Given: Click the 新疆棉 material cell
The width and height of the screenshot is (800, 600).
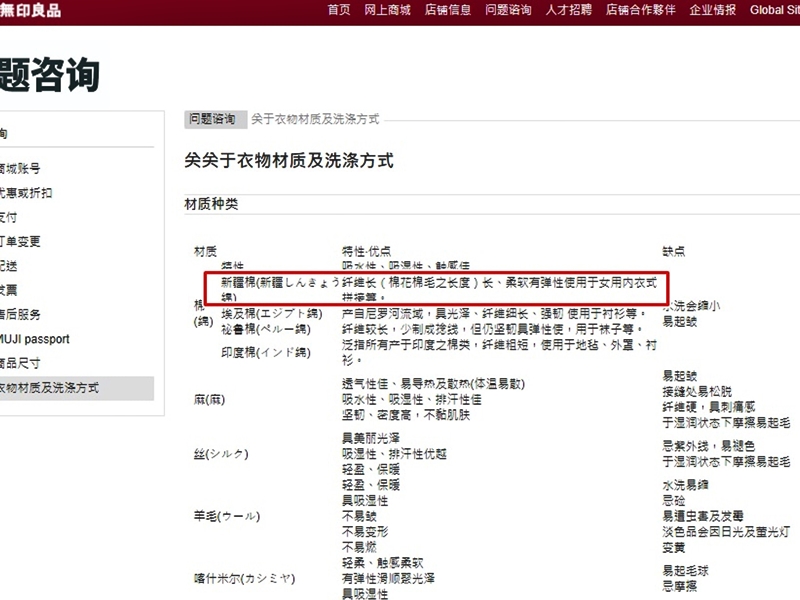Looking at the screenshot, I should pos(280,289).
